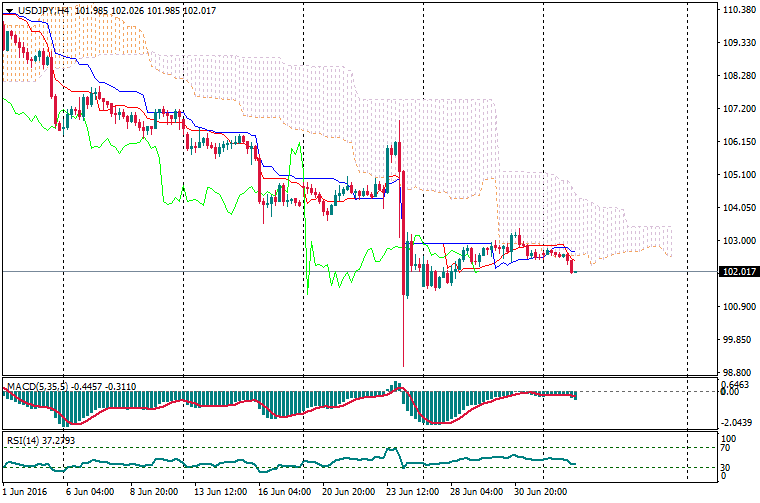Click the 110.380 price scale value
Screen dimensions: 760x503
pos(739,10)
